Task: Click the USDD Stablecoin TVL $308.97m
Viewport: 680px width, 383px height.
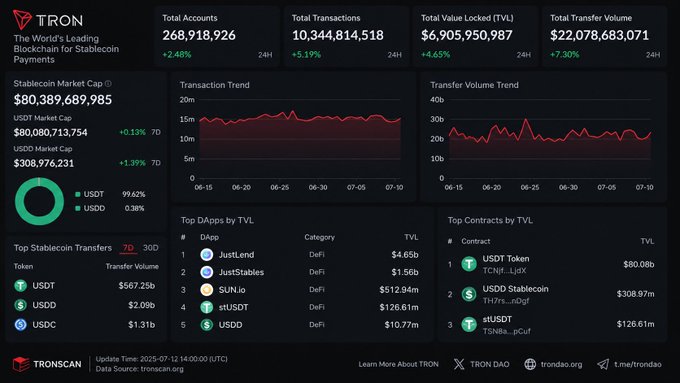Action: point(636,294)
